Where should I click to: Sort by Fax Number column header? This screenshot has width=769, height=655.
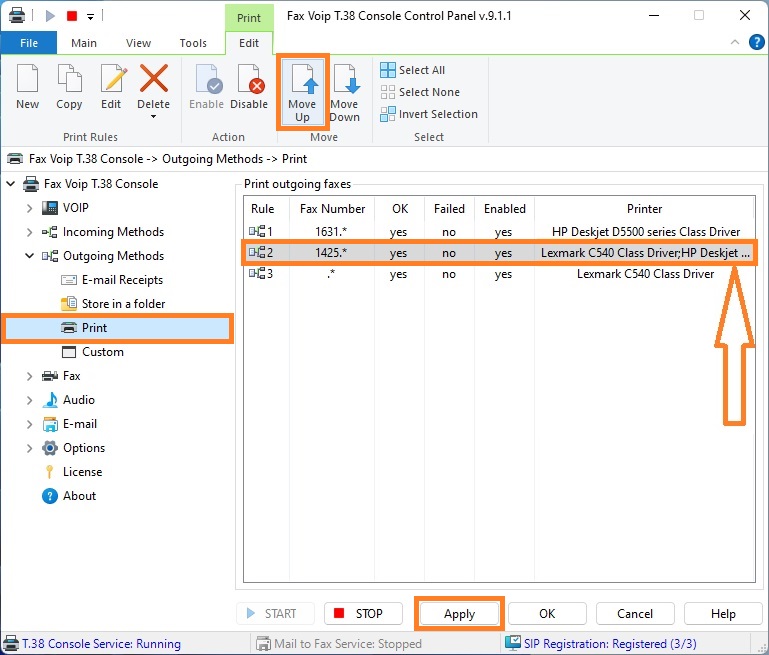(332, 209)
